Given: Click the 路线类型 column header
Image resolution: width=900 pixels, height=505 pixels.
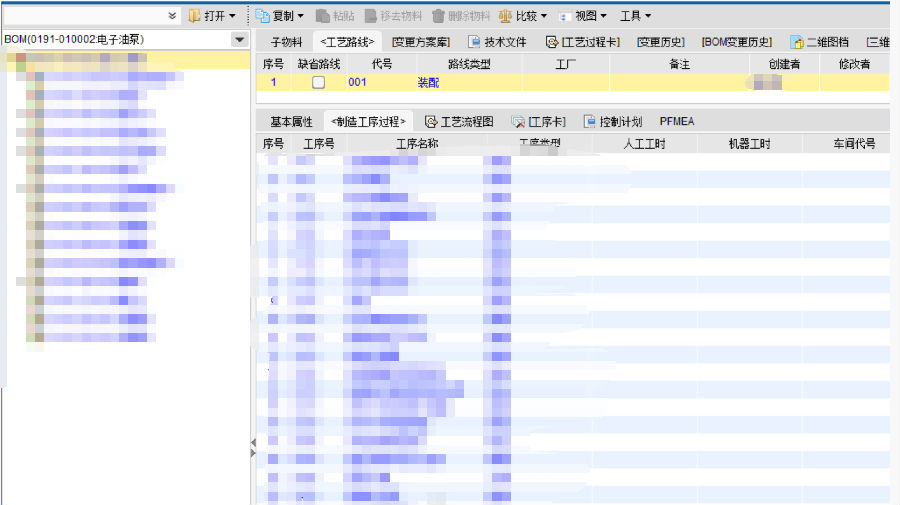Looking at the screenshot, I should click(469, 64).
